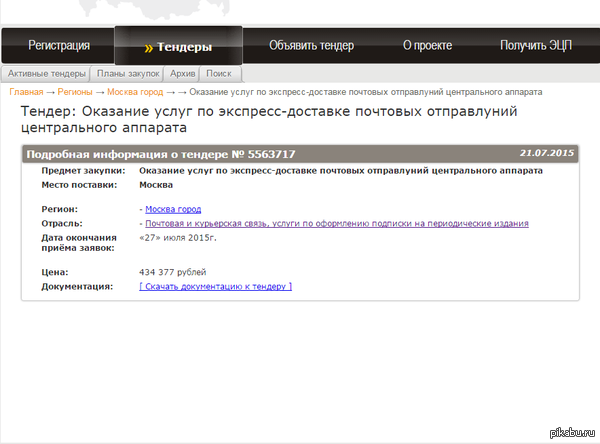The height and width of the screenshot is (444, 600).
Task: Switch to Активные тендеры tab
Action: point(46,73)
